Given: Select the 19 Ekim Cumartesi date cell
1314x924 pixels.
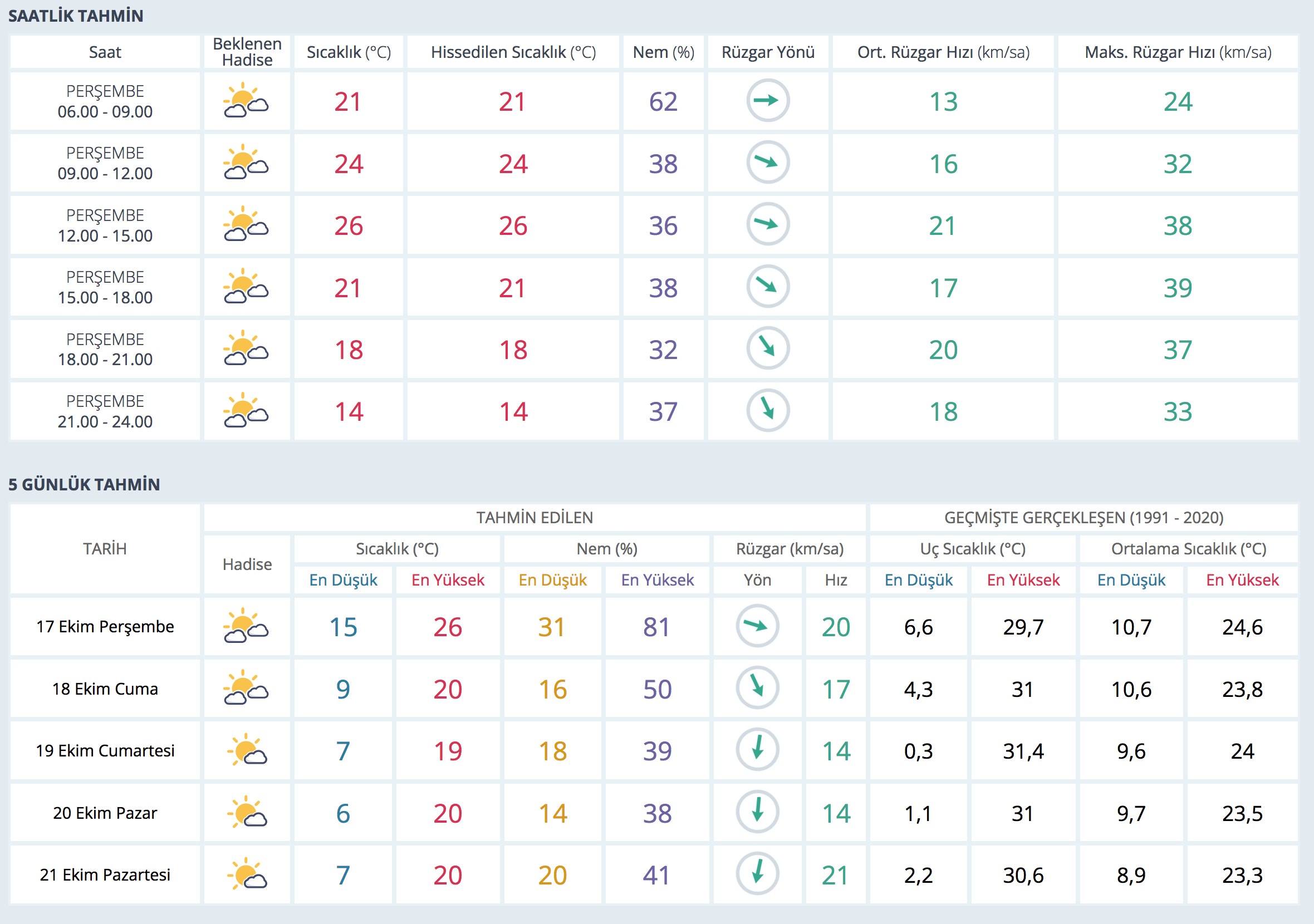Looking at the screenshot, I should [x=105, y=750].
